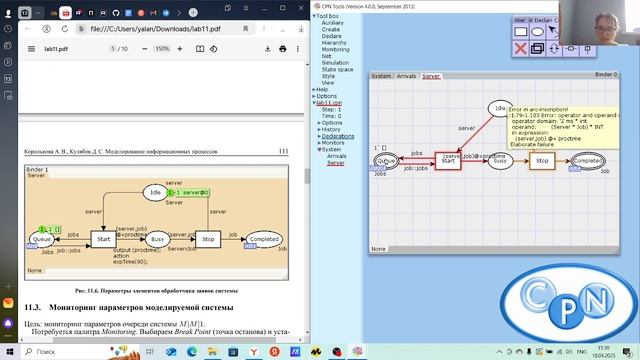This screenshot has height=360, width=640.
Task: Expand the Declarations node
Action: tap(319, 136)
